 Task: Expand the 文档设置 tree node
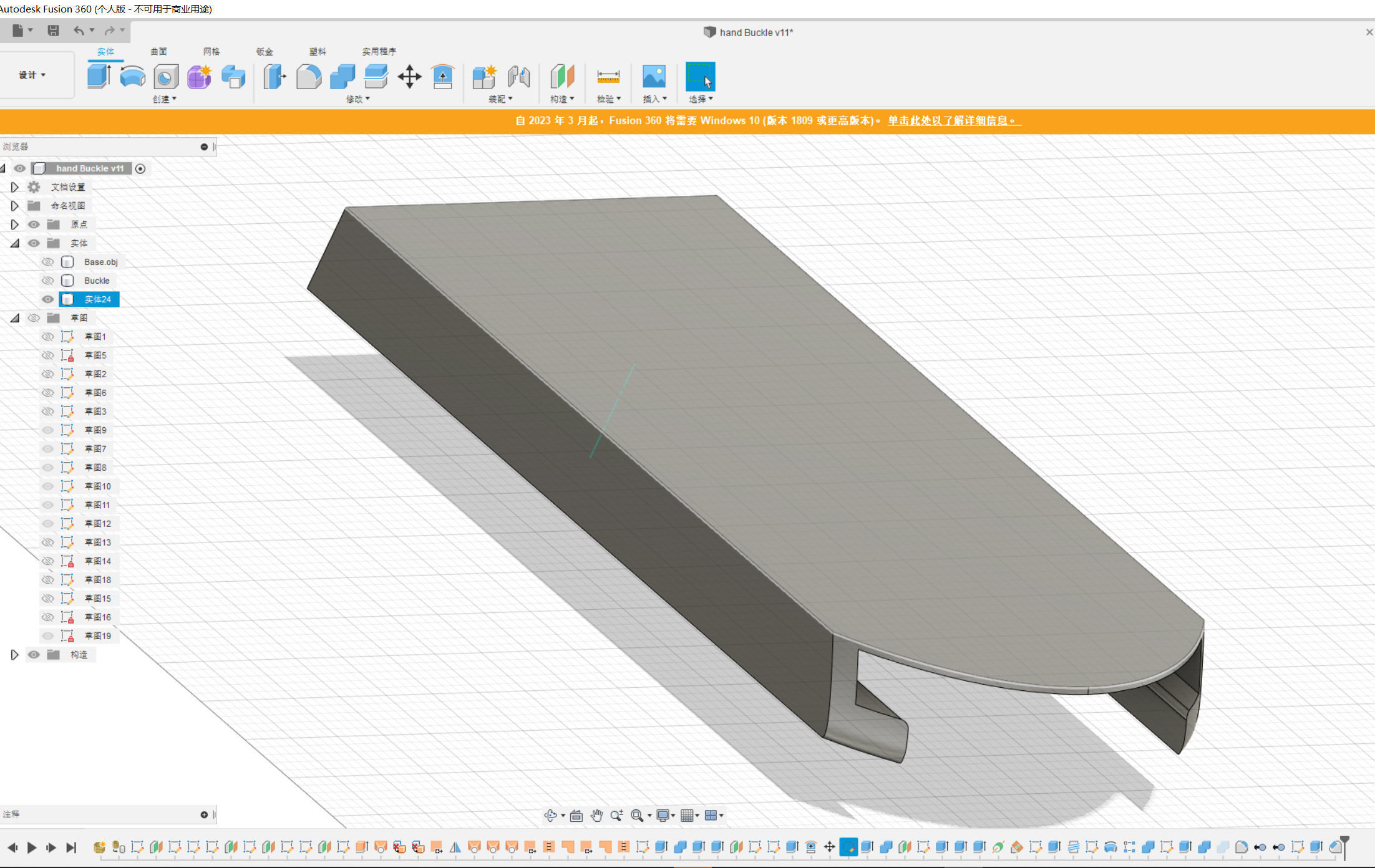pos(14,187)
